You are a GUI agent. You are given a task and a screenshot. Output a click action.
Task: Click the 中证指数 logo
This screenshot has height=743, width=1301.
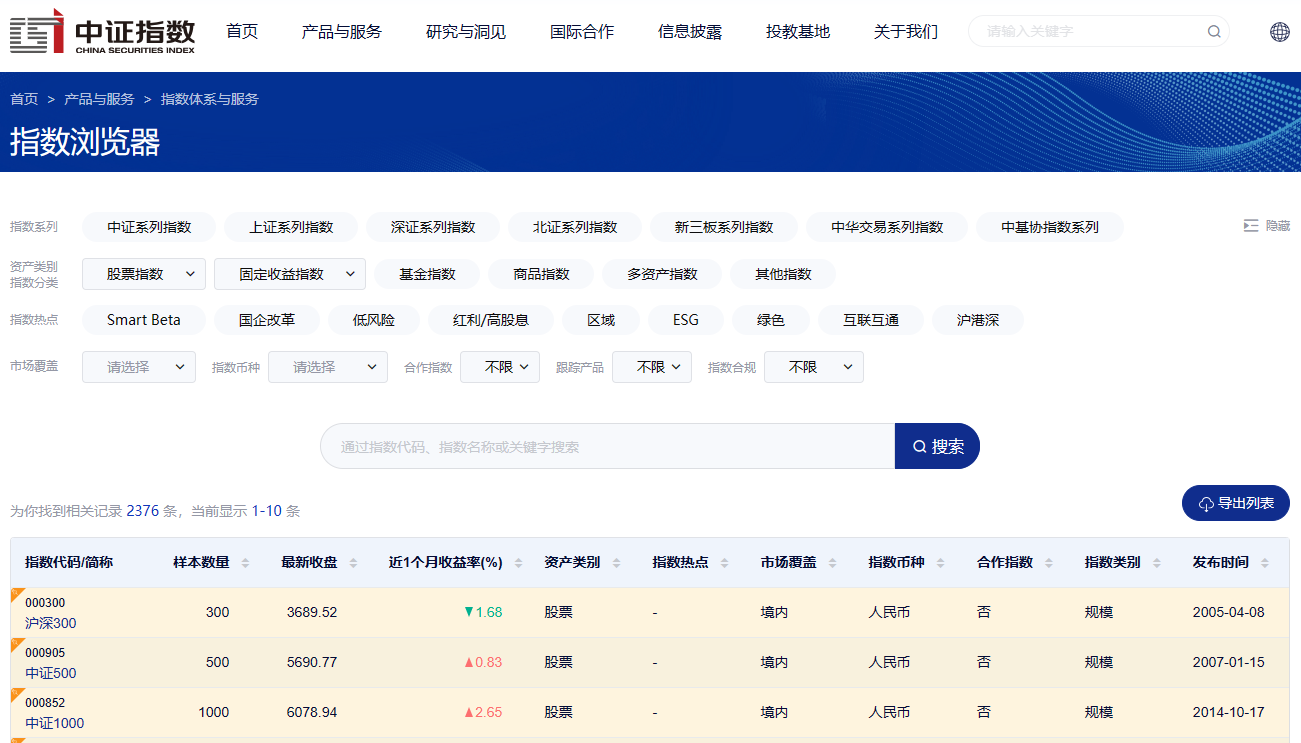click(x=100, y=31)
